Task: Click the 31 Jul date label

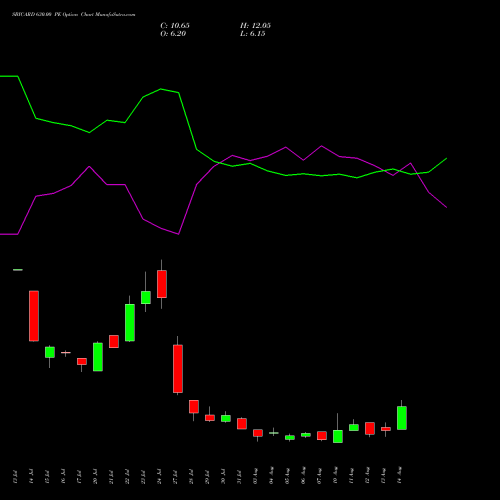Action: (x=239, y=477)
